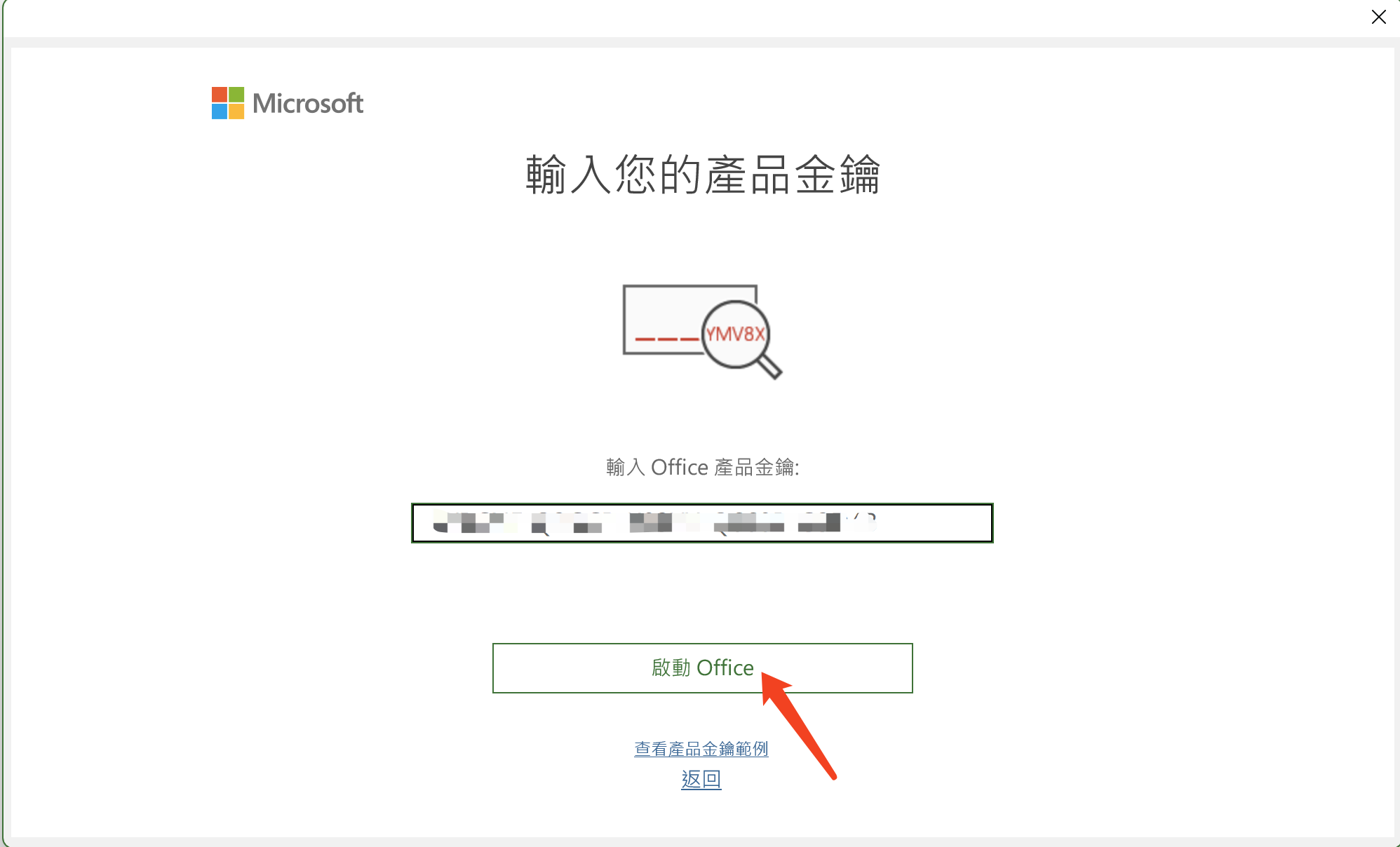The height and width of the screenshot is (847, 1400).
Task: Close the product key dialog
Action: tap(1378, 17)
